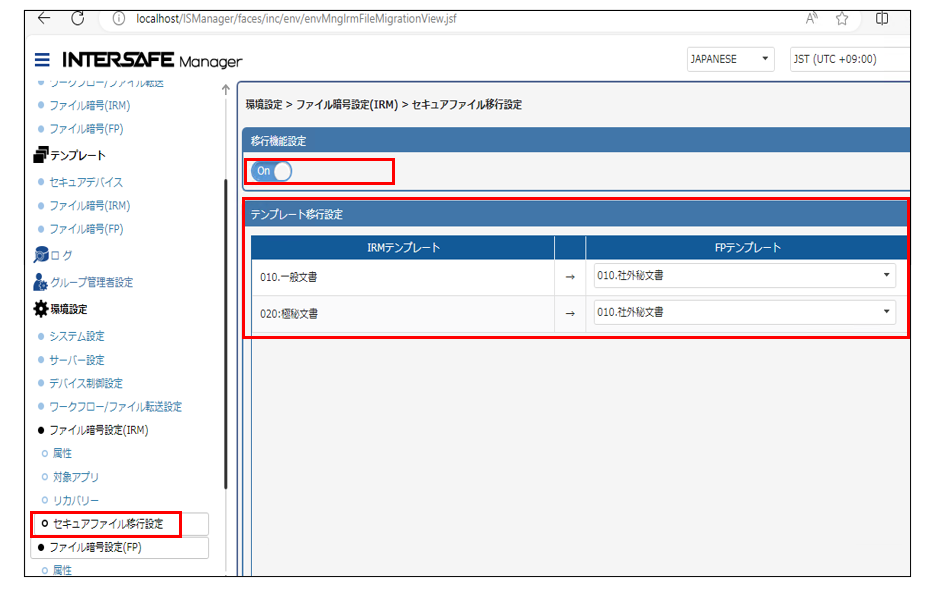Click the breadcrumb セキュアファイル移行設定 text
This screenshot has width=926, height=589.
pyautogui.click(x=467, y=105)
